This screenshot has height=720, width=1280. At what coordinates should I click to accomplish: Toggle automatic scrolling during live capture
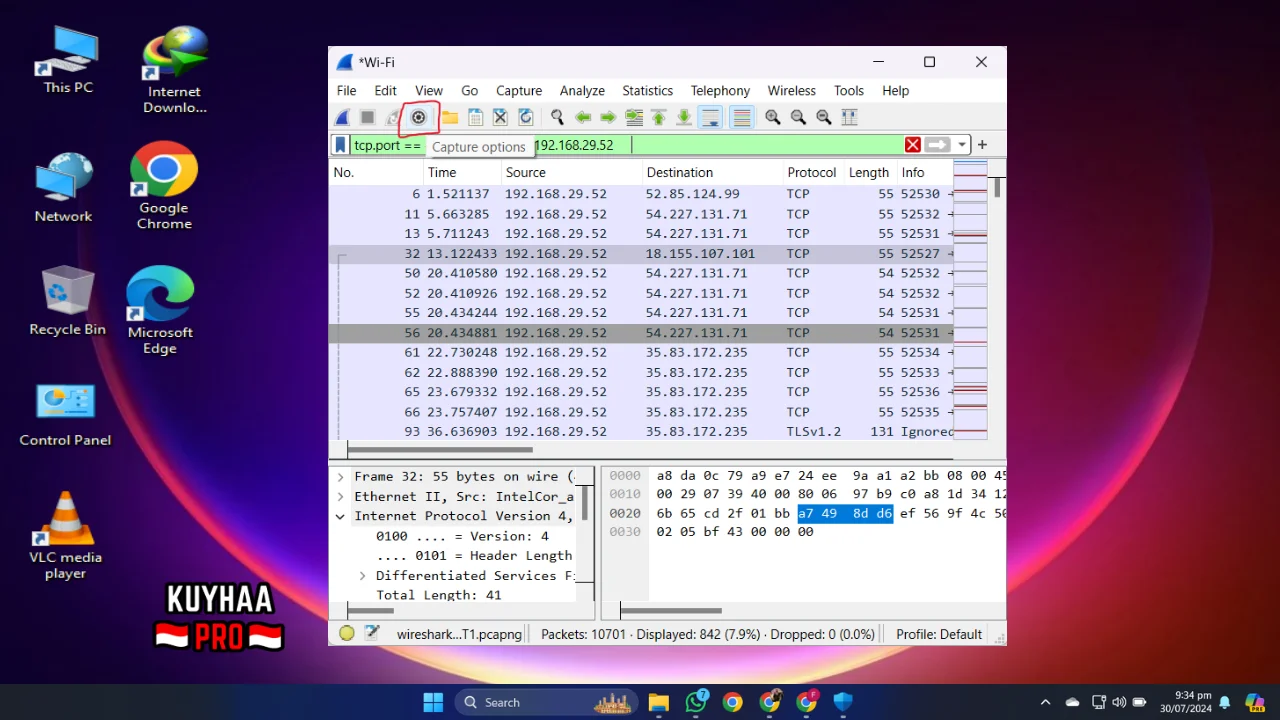point(710,117)
